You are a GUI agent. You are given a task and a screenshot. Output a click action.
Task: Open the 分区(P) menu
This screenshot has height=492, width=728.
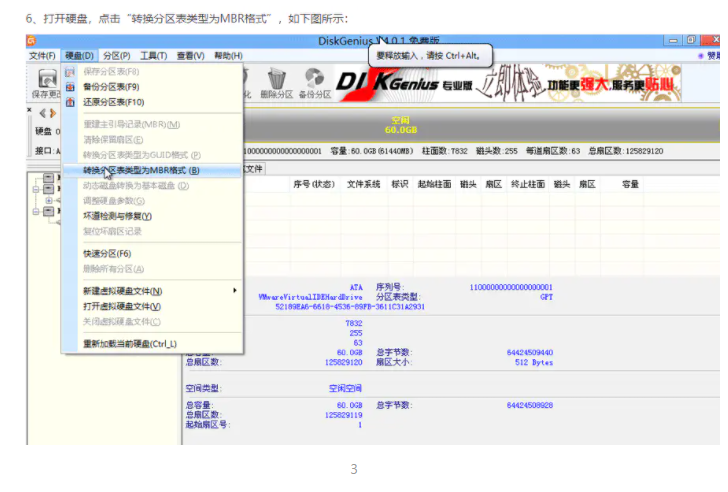click(117, 56)
